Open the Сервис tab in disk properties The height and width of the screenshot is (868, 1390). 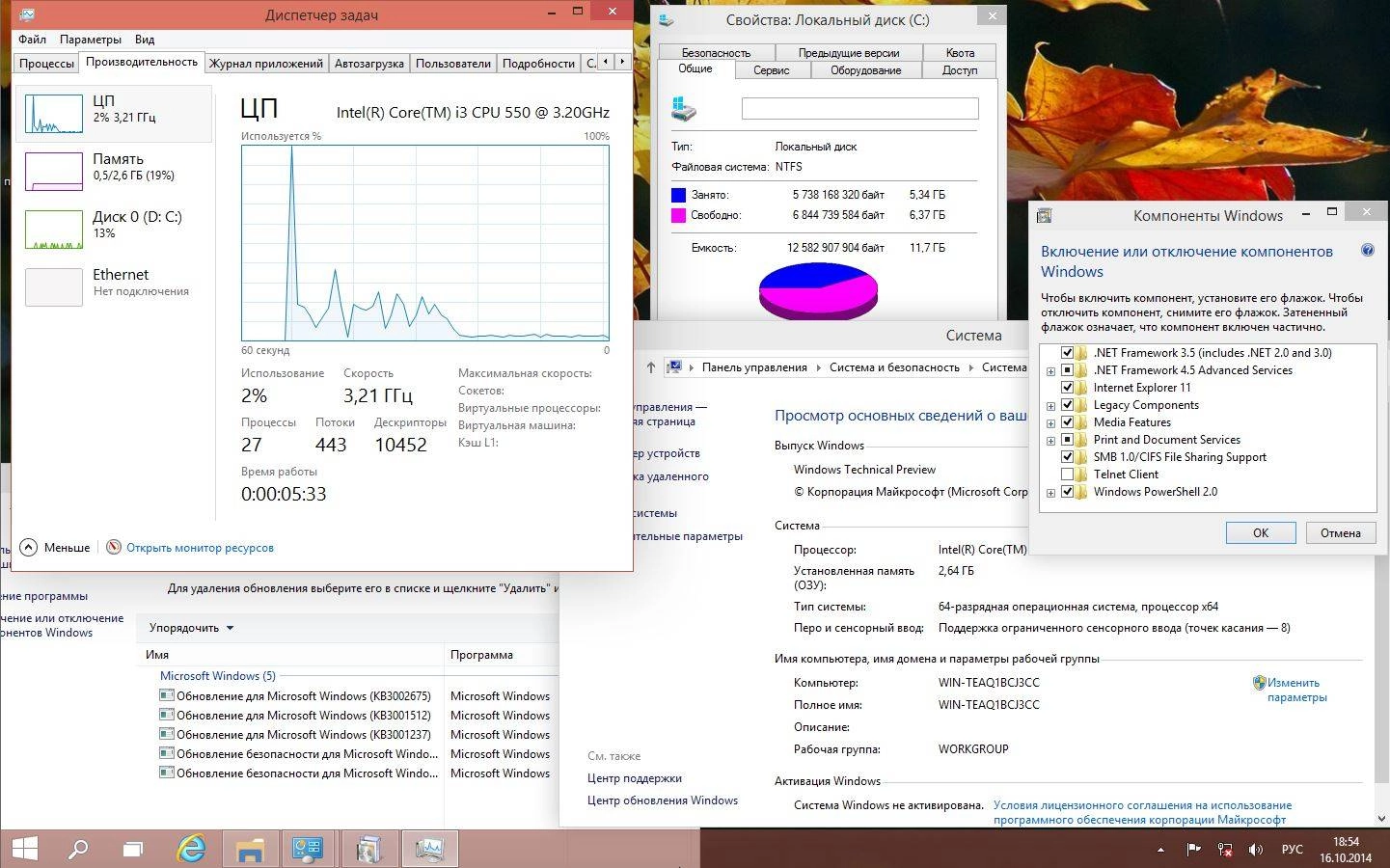[772, 70]
